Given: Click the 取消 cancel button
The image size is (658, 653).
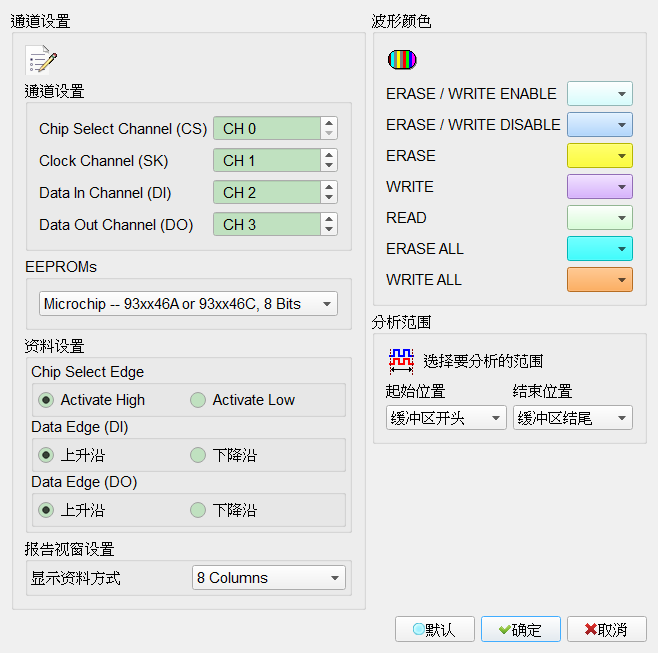Looking at the screenshot, I should point(607,629).
